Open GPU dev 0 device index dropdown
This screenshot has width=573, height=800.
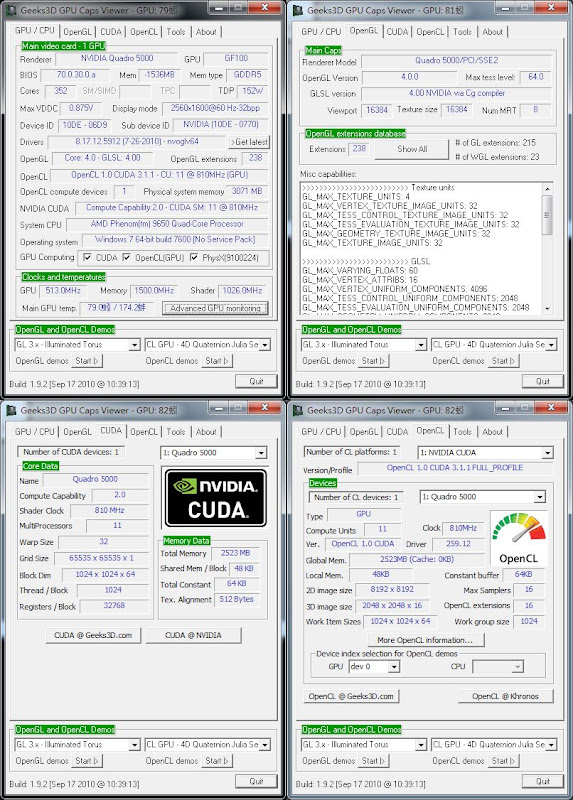tap(375, 666)
